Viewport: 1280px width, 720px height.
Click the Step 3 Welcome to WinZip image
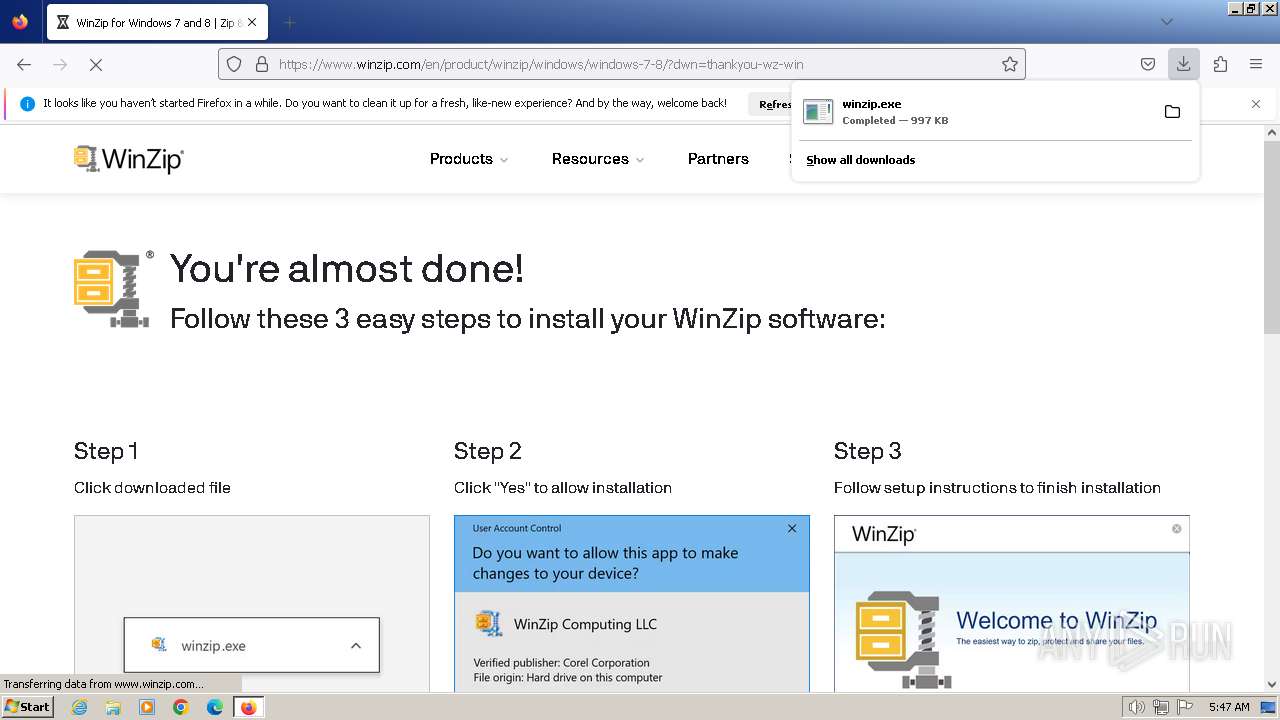click(1012, 603)
